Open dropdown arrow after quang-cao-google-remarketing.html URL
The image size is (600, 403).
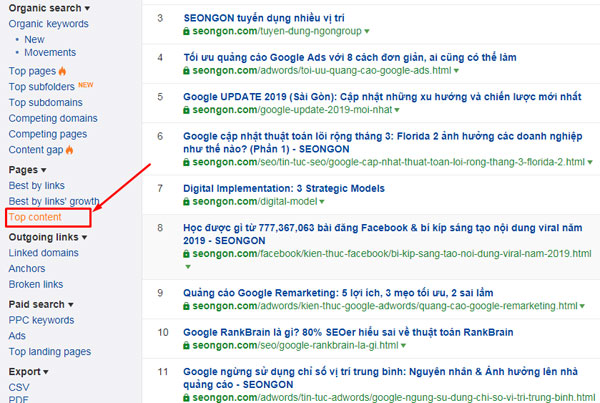point(582,306)
